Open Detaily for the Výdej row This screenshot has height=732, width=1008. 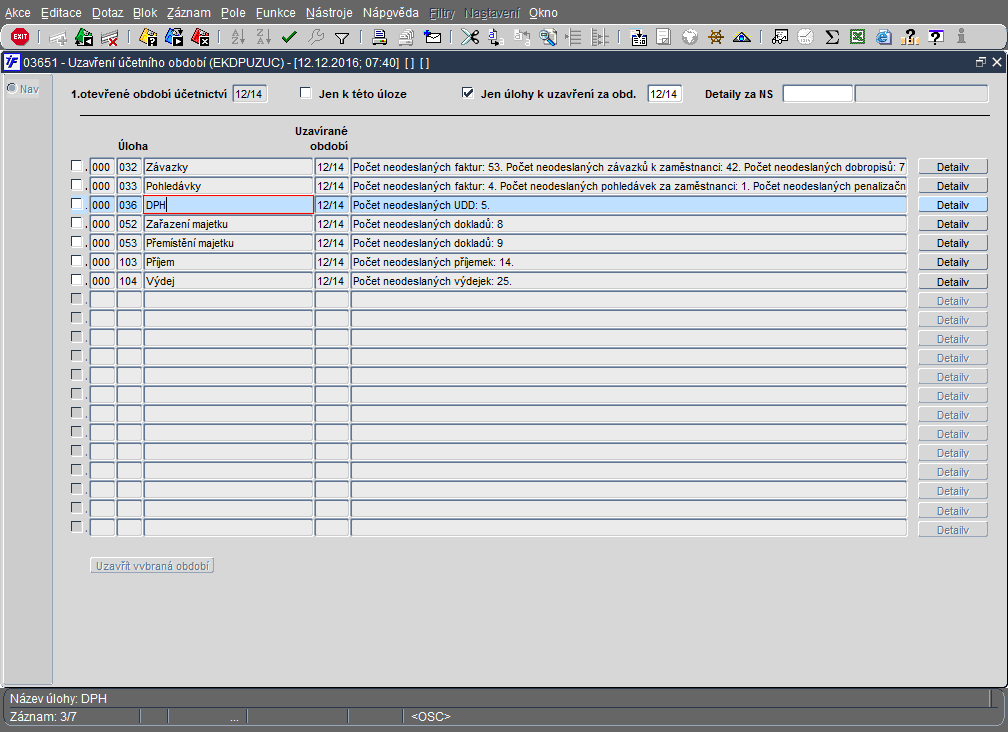[x=953, y=281]
